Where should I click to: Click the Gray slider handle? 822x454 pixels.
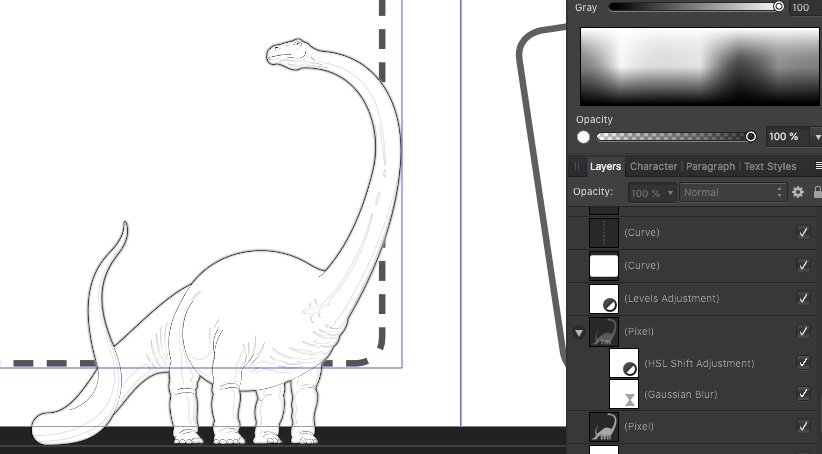pyautogui.click(x=778, y=7)
